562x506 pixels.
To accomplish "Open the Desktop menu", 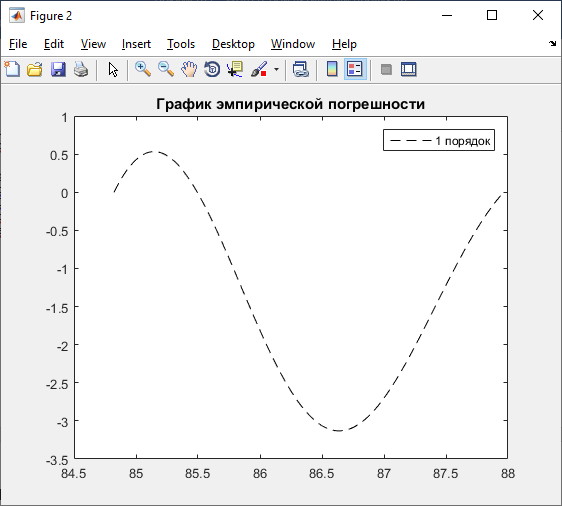I will [x=233, y=44].
